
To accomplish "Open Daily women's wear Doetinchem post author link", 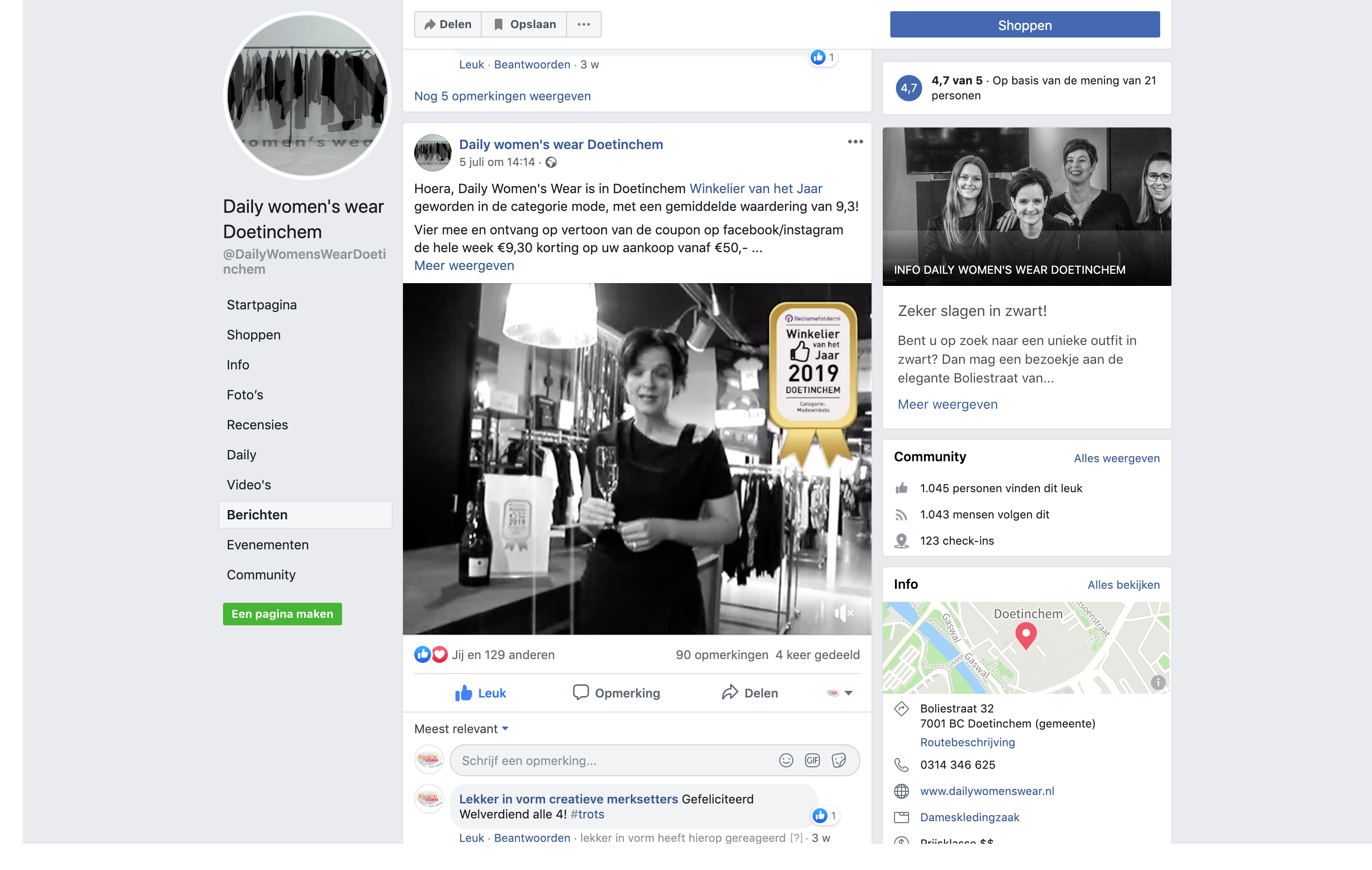I will tap(560, 145).
